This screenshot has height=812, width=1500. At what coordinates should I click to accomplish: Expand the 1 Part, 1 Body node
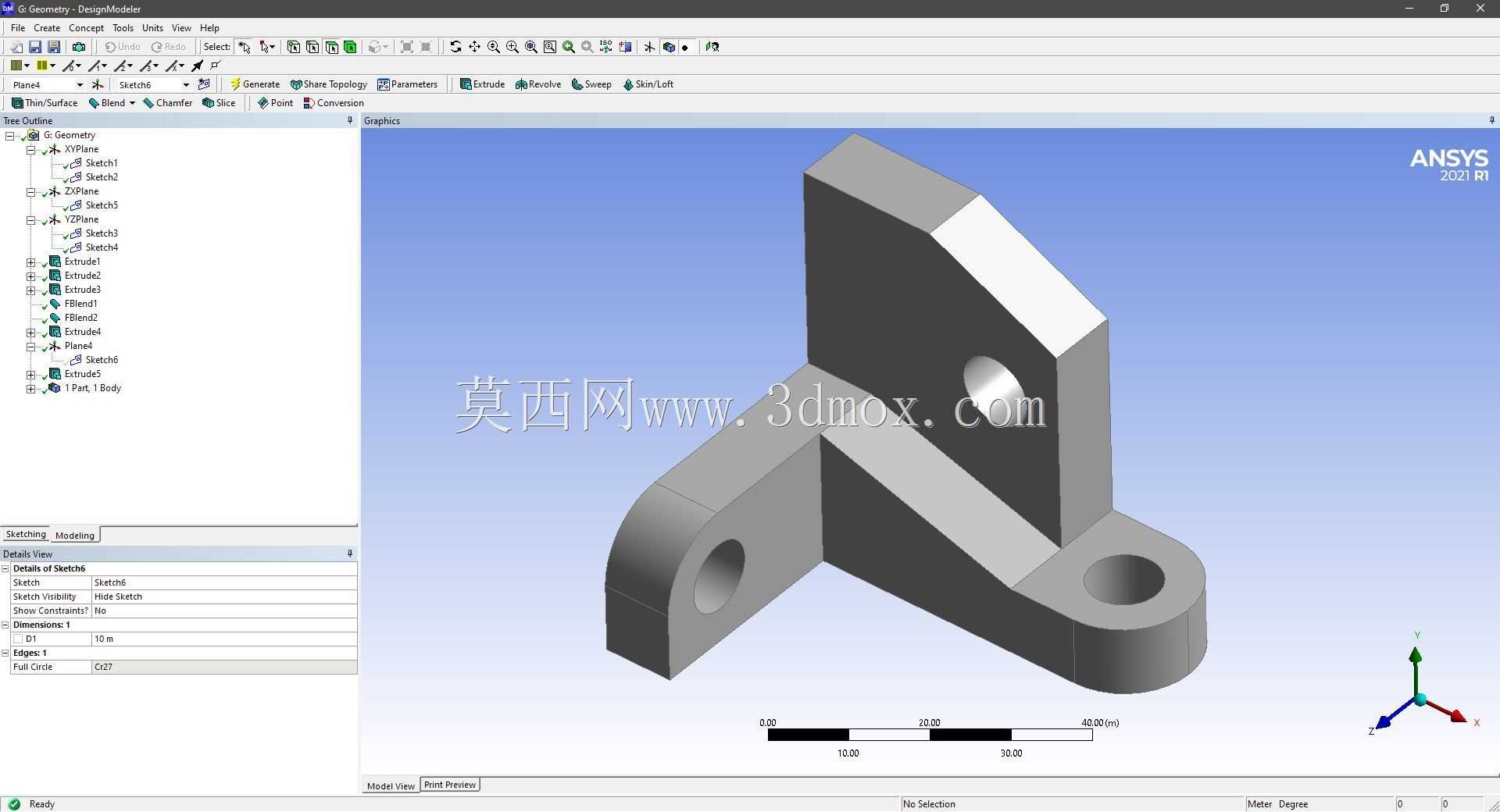tap(30, 388)
